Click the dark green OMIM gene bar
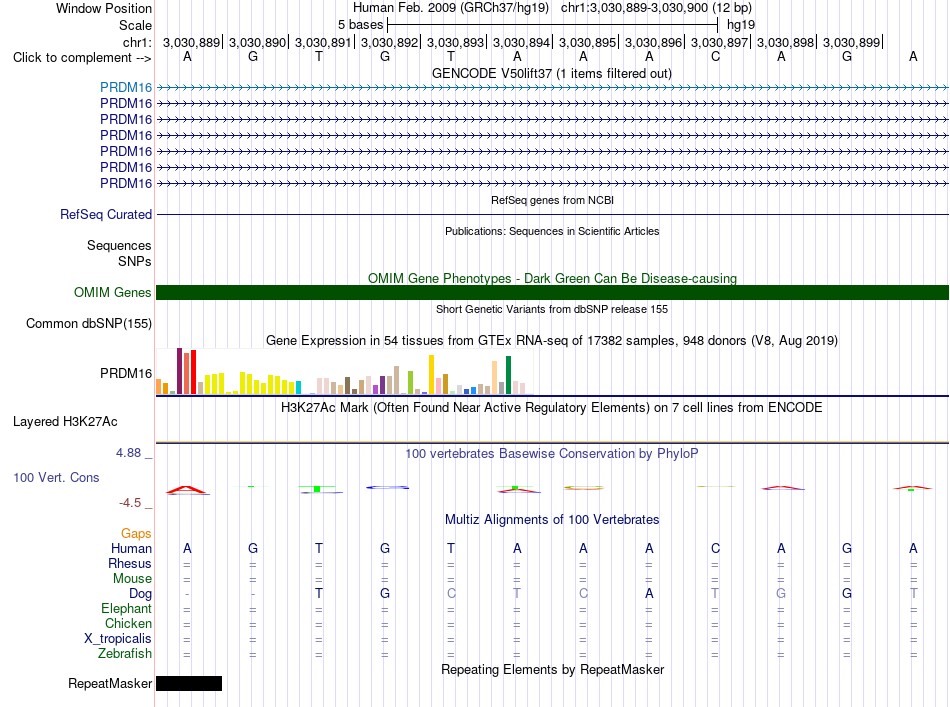This screenshot has height=707, width=950. click(x=552, y=293)
